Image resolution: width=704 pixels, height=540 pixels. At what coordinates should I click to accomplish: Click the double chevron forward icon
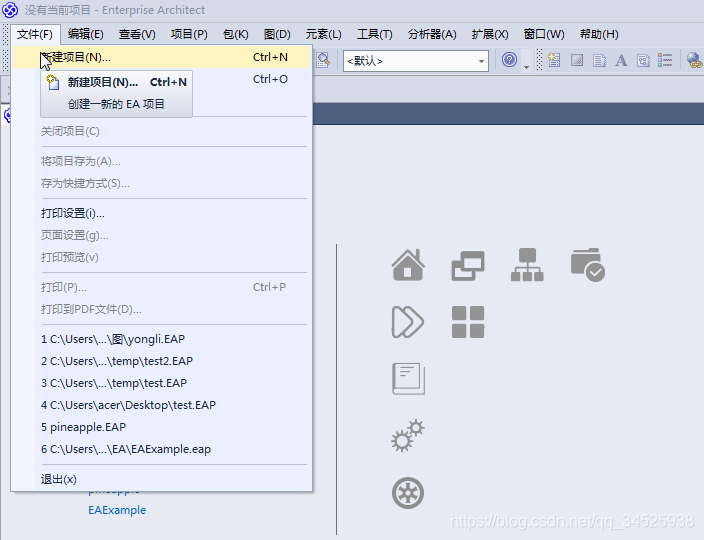pos(408,322)
